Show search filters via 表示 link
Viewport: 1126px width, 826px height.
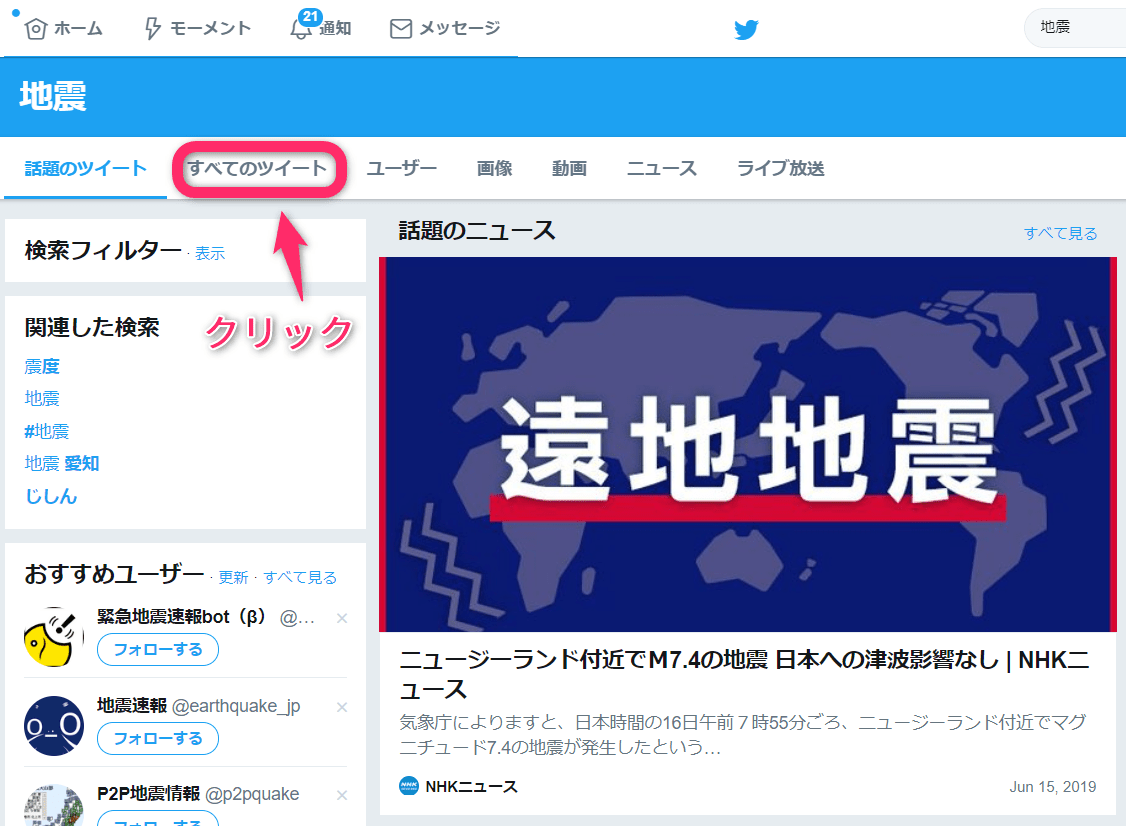tap(210, 254)
